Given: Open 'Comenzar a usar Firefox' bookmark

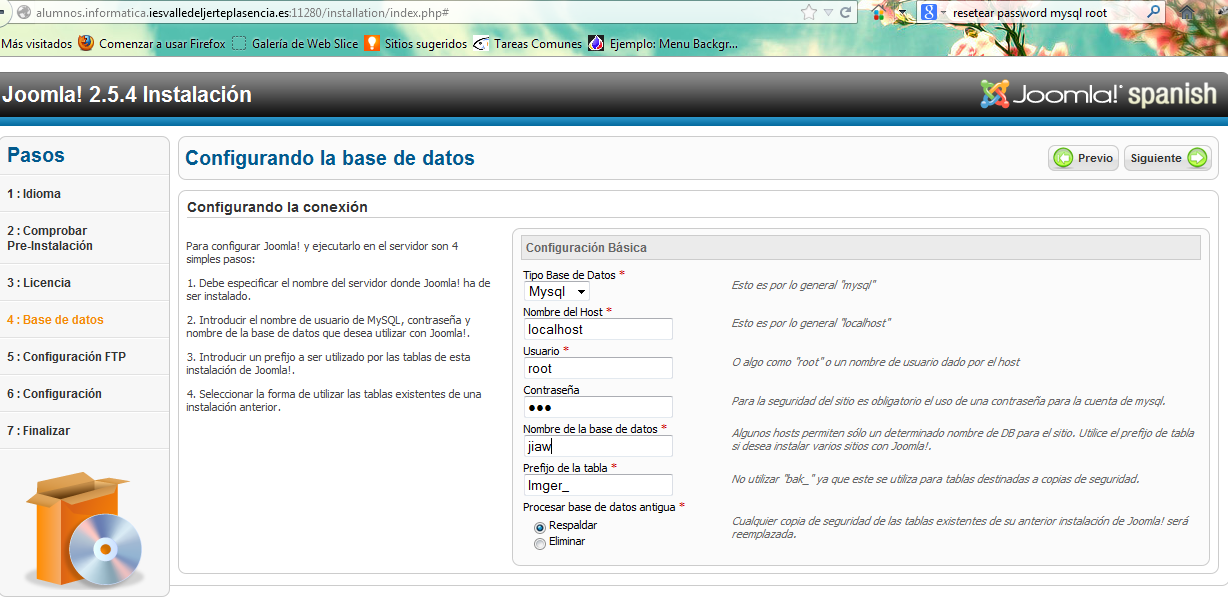Looking at the screenshot, I should (x=151, y=44).
